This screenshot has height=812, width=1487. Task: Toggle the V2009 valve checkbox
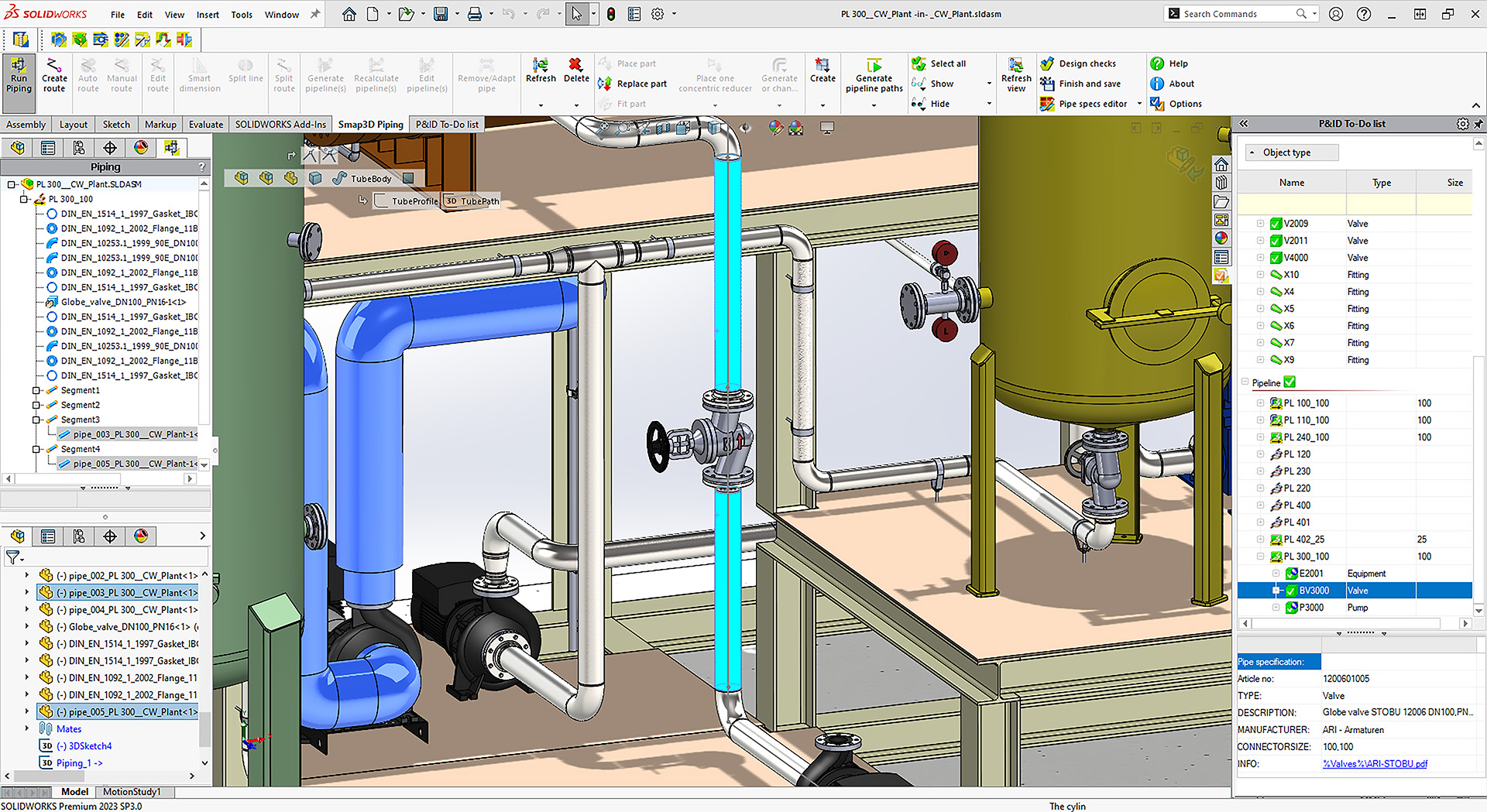coord(1276,224)
